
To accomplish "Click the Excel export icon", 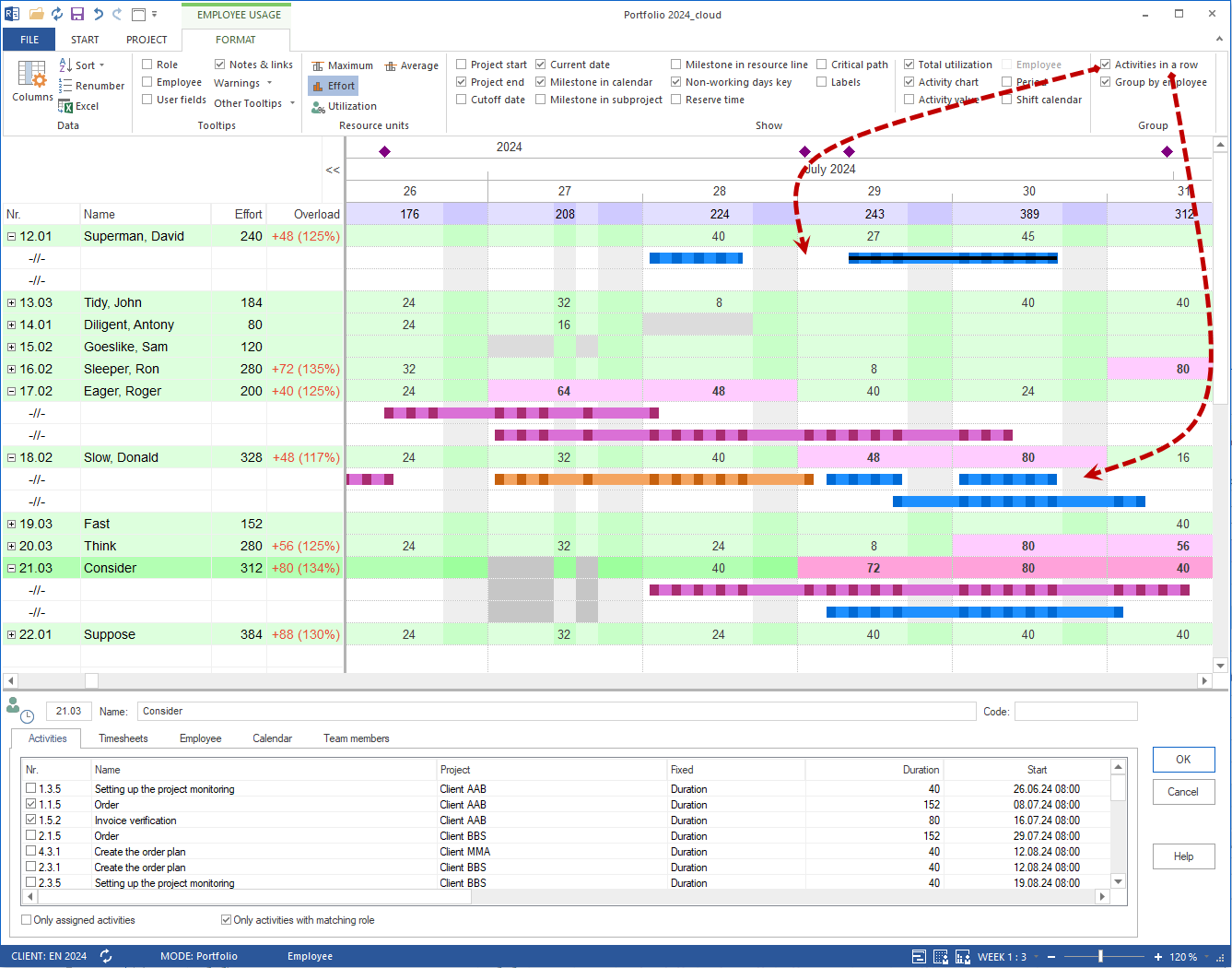I will pos(65,106).
